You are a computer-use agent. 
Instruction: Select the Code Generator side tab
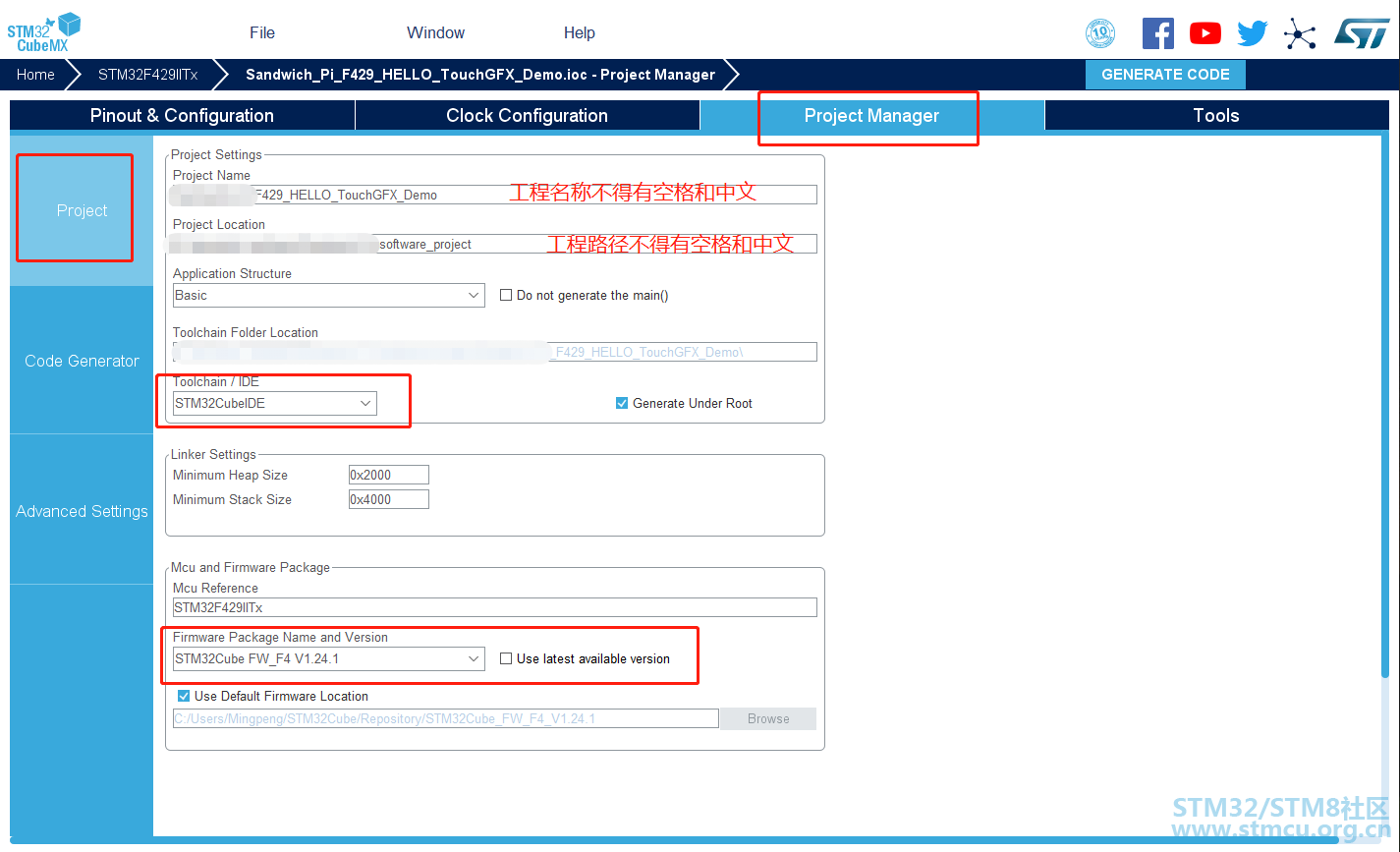click(82, 361)
